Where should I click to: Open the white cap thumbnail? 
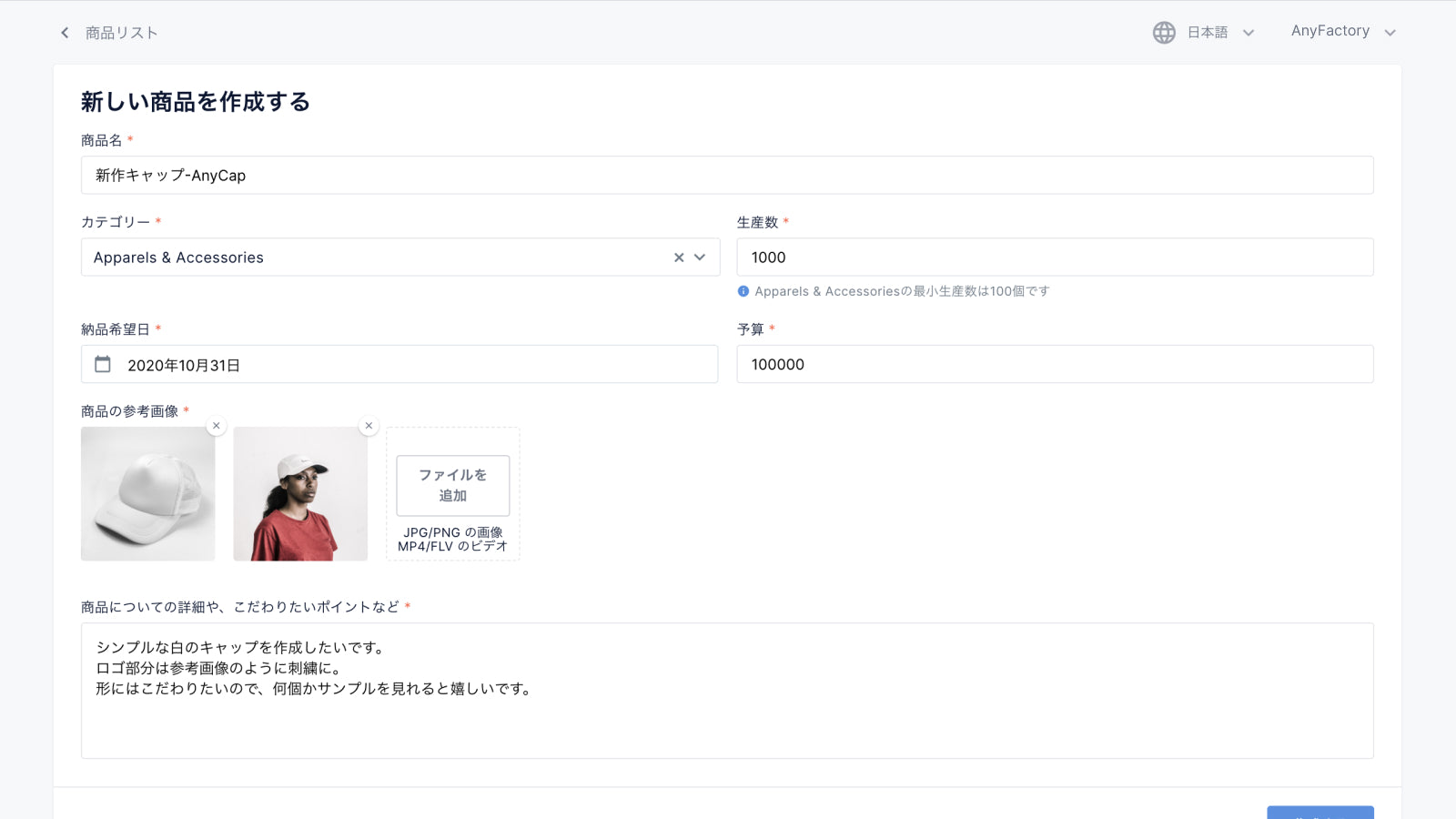tap(147, 494)
